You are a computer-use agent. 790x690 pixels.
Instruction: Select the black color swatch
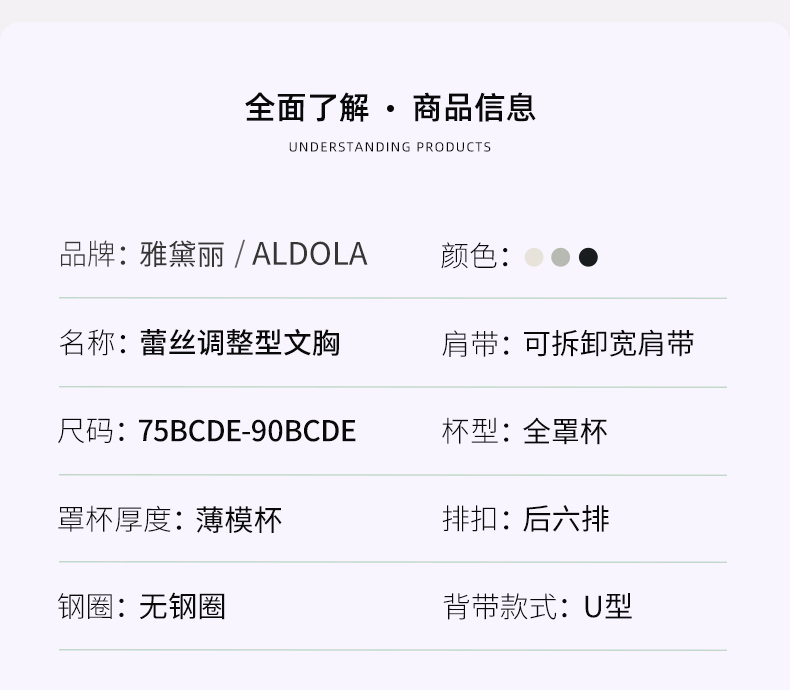[x=589, y=257]
